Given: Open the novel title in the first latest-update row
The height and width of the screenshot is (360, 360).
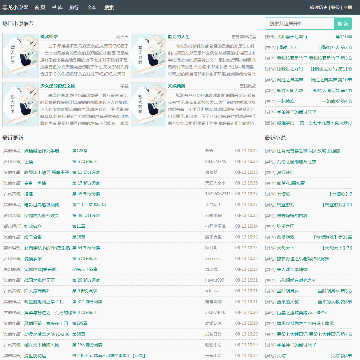Looking at the screenshot, I should (42, 151).
